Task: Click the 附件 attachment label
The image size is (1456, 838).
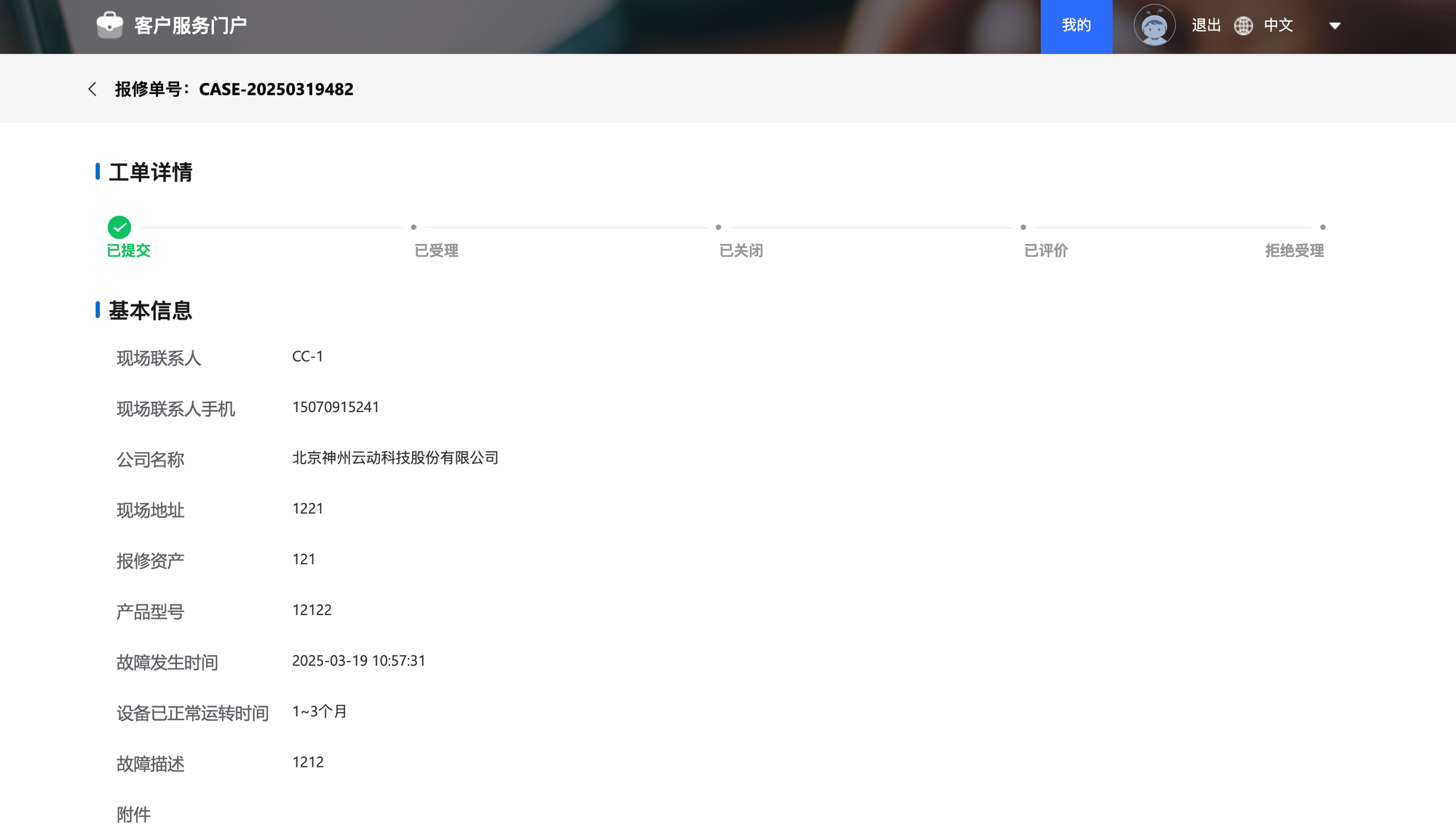Action: pos(133,815)
